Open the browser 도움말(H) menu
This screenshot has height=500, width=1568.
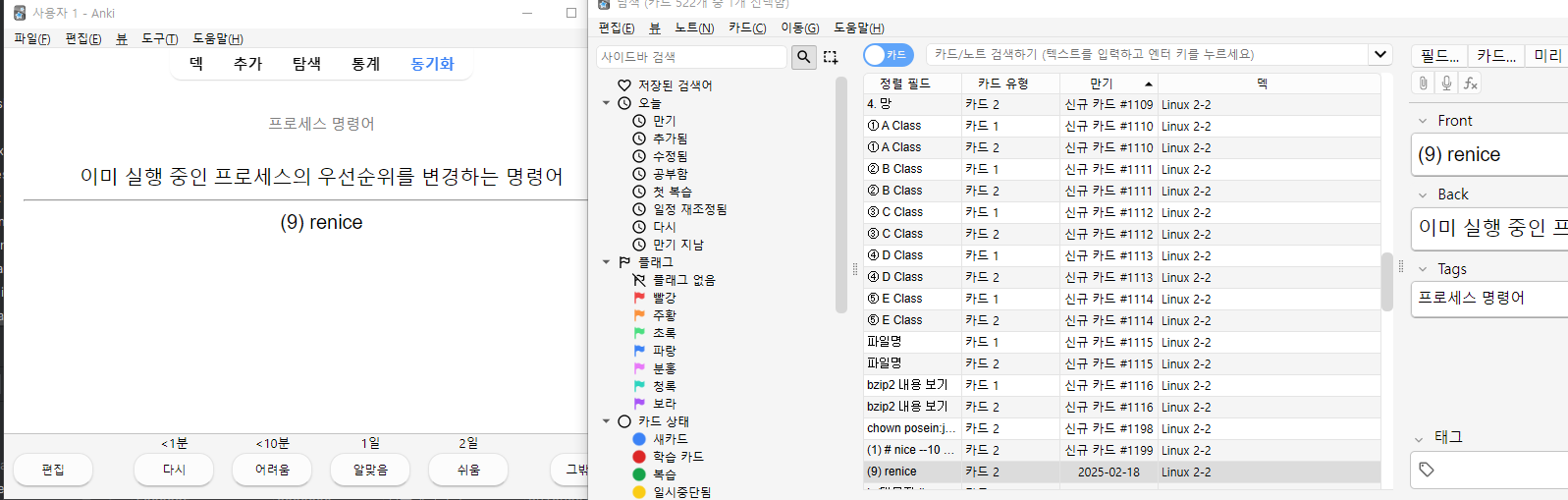pos(859,28)
